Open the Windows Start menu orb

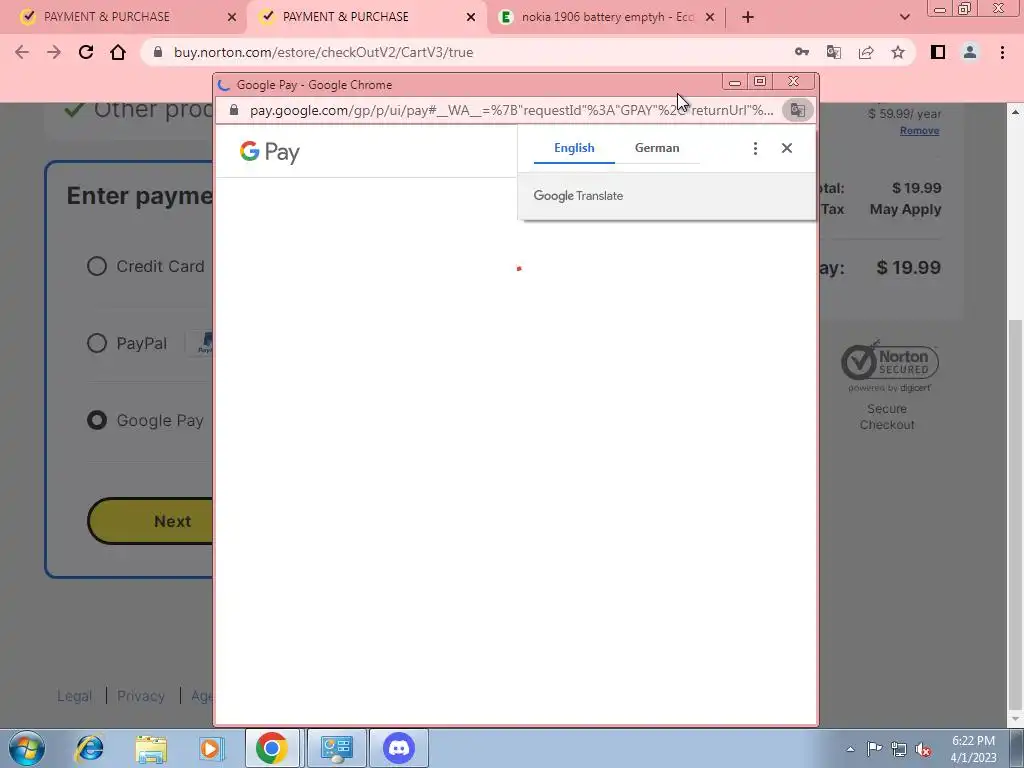pos(27,748)
